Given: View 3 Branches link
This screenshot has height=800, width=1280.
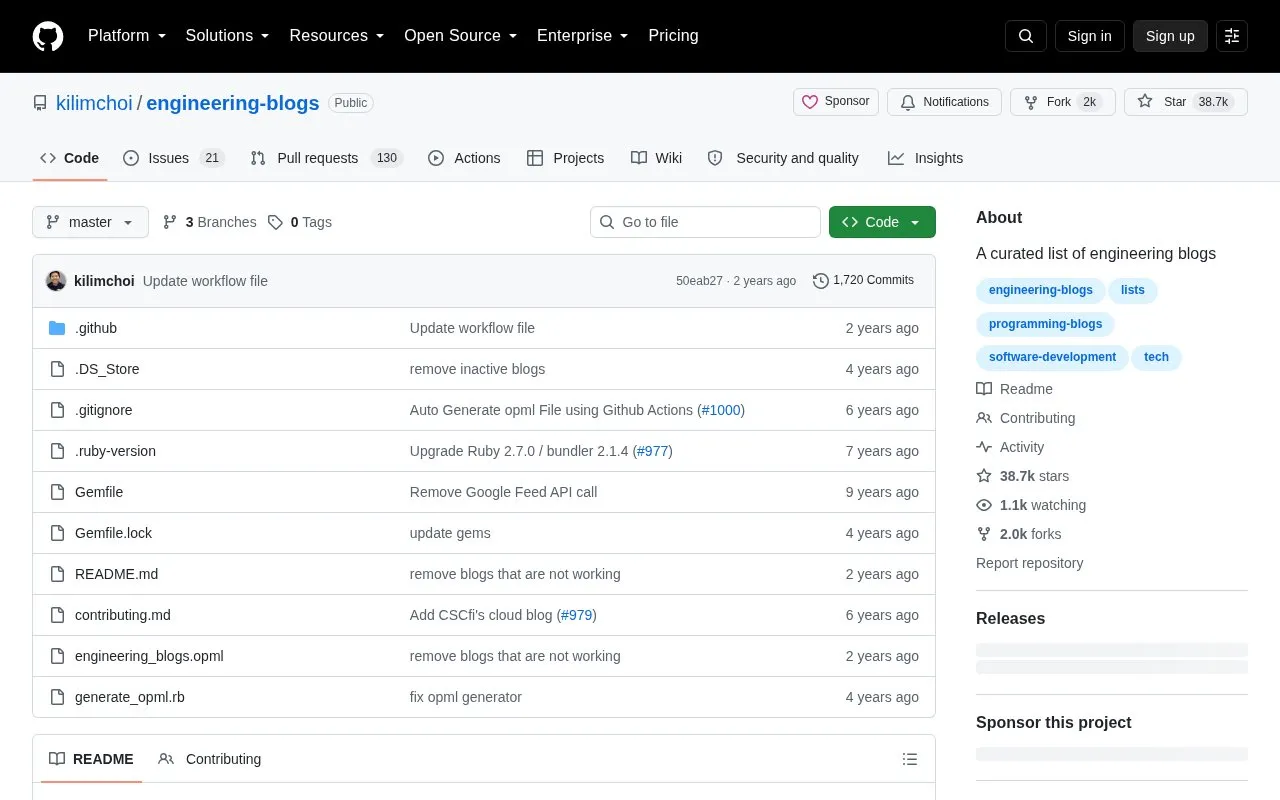Looking at the screenshot, I should [209, 222].
